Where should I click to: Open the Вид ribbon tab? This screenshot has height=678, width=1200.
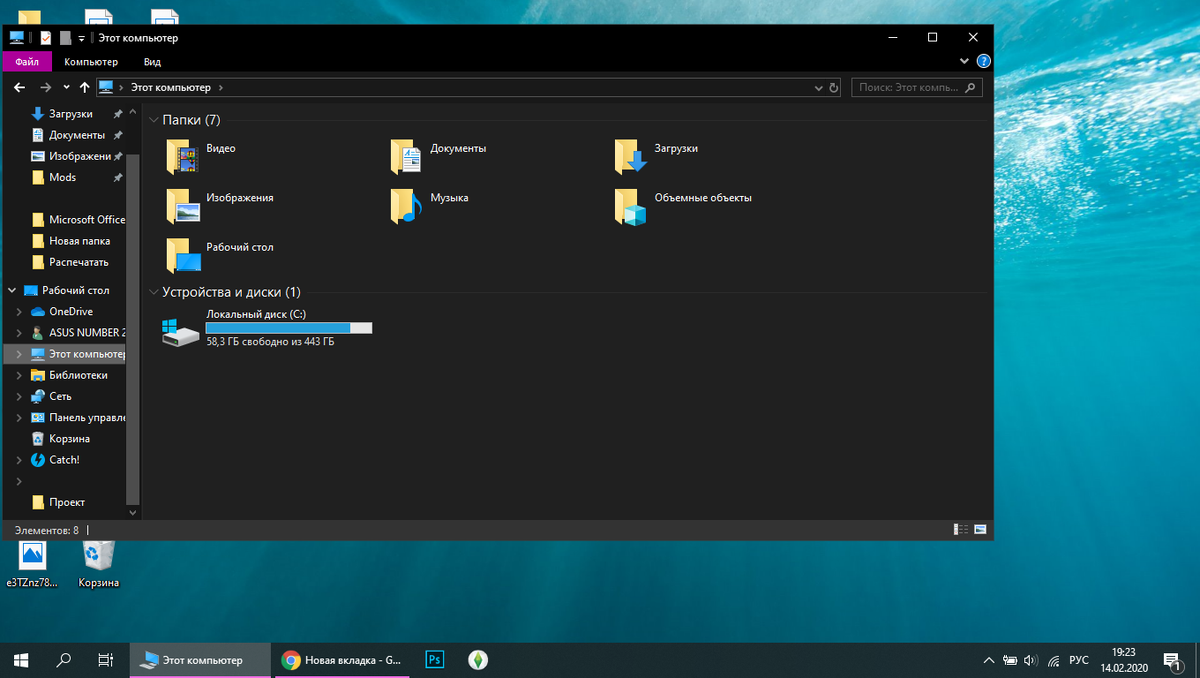pos(152,62)
